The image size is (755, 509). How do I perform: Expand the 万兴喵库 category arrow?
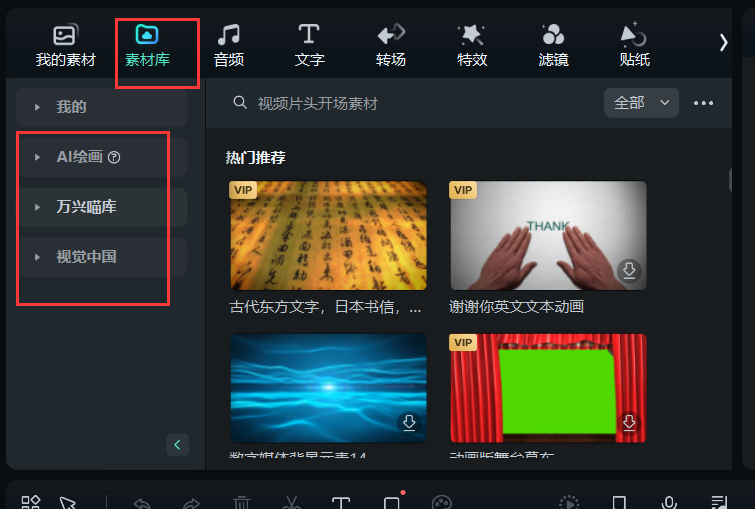point(37,207)
